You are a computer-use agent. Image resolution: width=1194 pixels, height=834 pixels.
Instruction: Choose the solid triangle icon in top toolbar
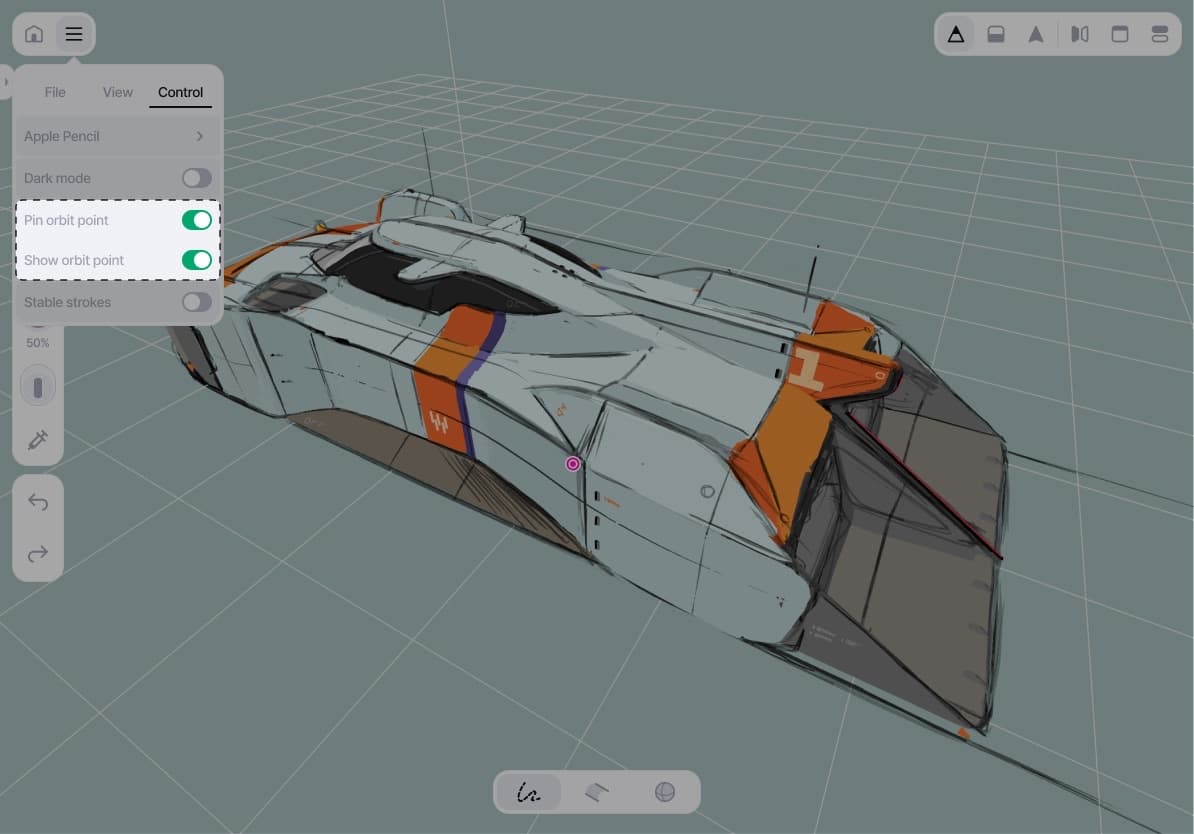point(1036,34)
